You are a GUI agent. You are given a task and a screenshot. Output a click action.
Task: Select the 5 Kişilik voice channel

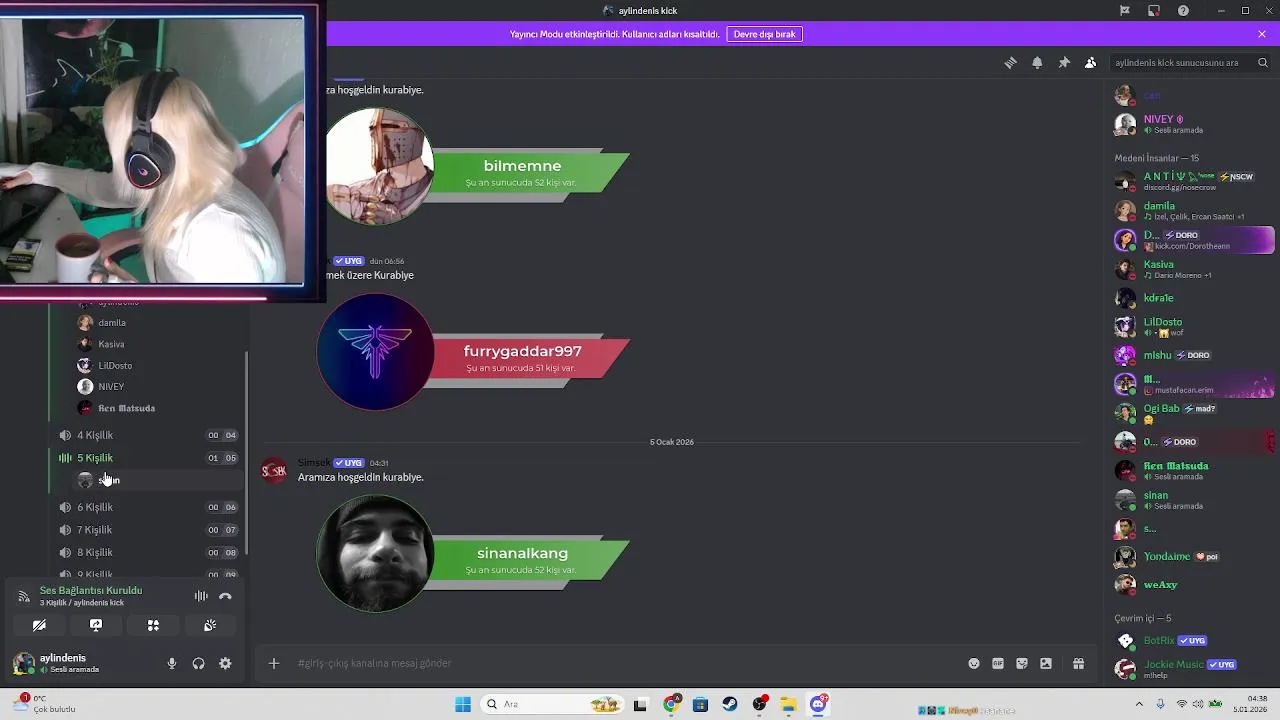[x=146, y=458]
